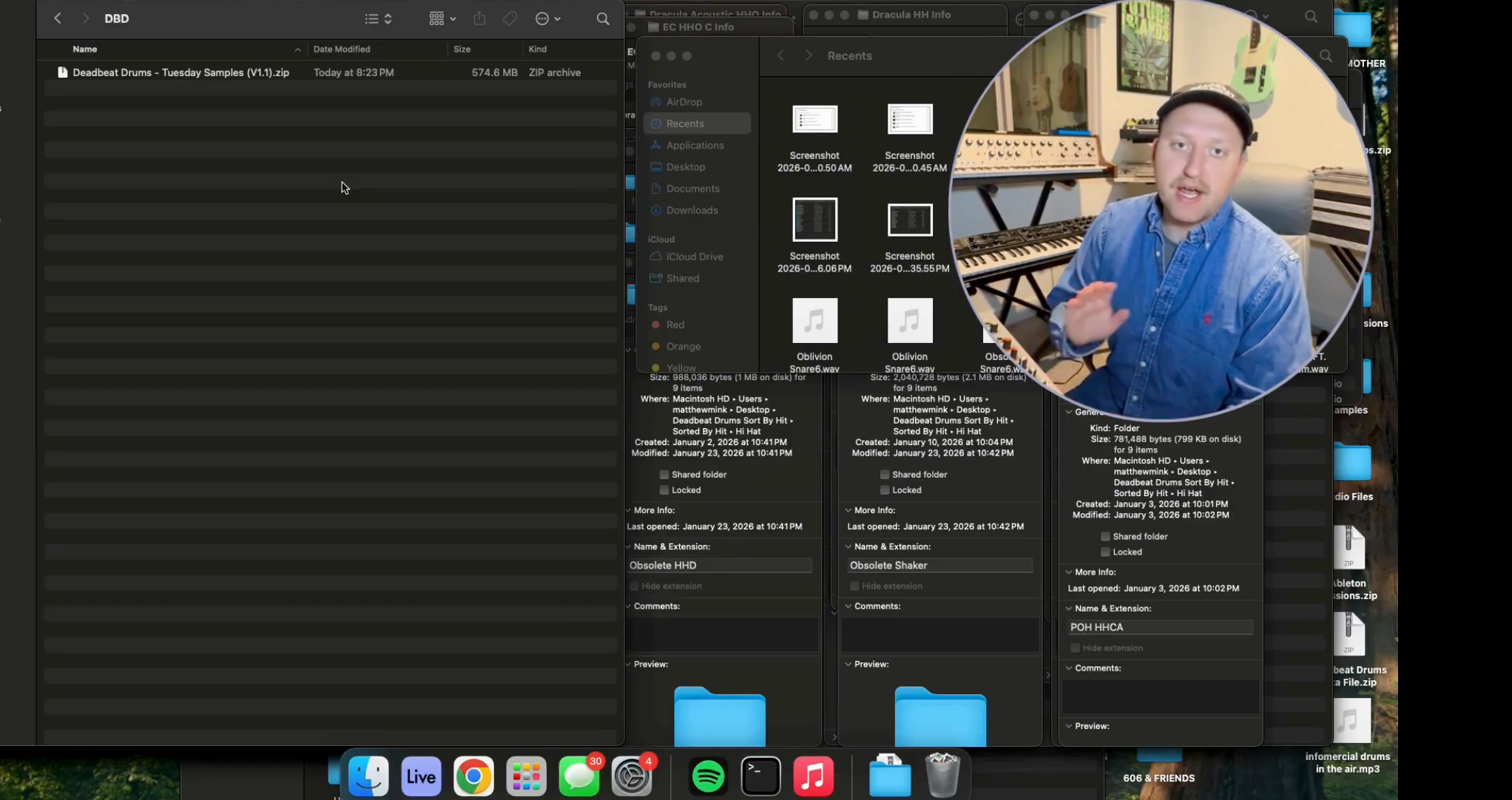Toggle Locked checkbox in POH HHCA info
The image size is (1512, 800).
[1105, 552]
